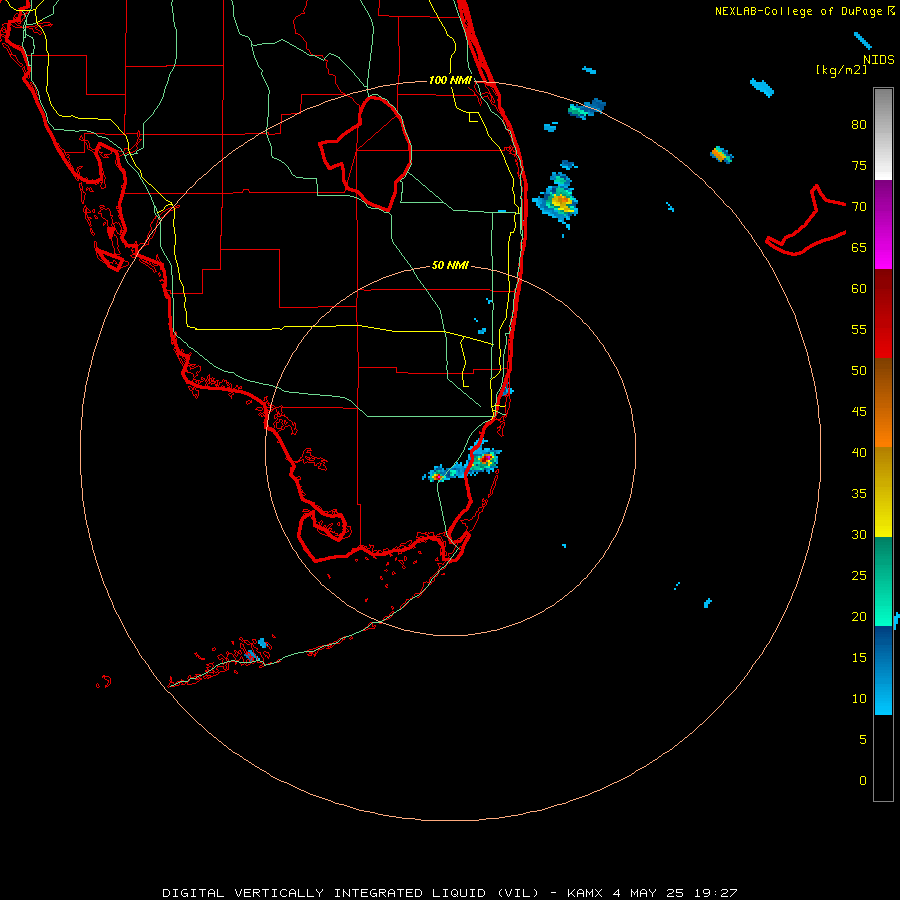
Task: Click the 70 value on the color scale
Action: (x=859, y=207)
